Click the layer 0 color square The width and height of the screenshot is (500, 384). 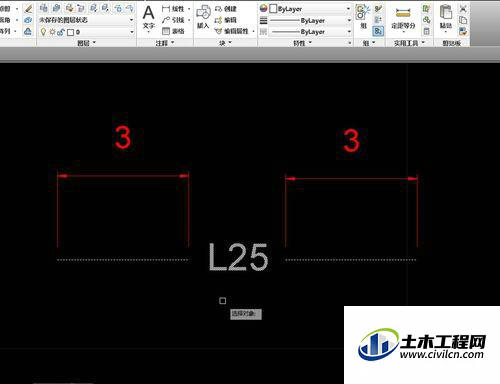pyautogui.click(x=70, y=32)
